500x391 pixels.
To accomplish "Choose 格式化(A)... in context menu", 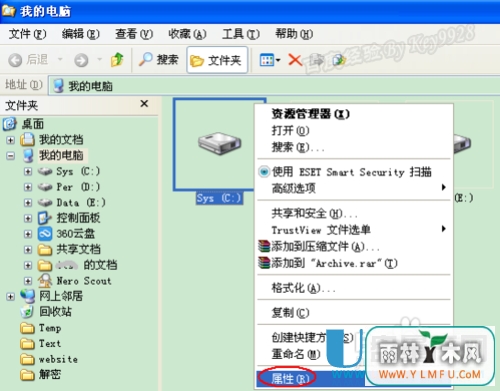I will (x=303, y=288).
